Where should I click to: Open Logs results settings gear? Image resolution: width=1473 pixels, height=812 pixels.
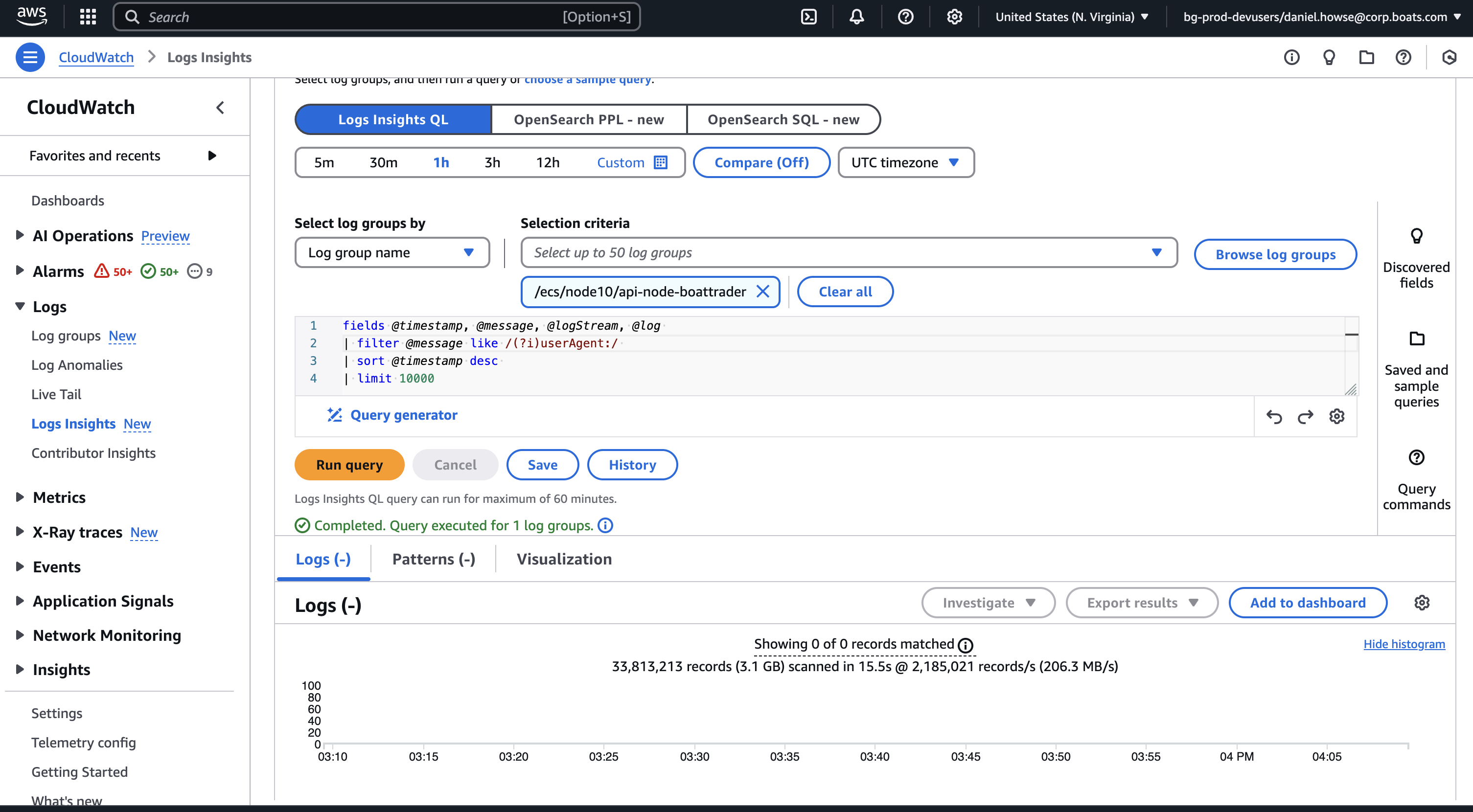click(1422, 603)
